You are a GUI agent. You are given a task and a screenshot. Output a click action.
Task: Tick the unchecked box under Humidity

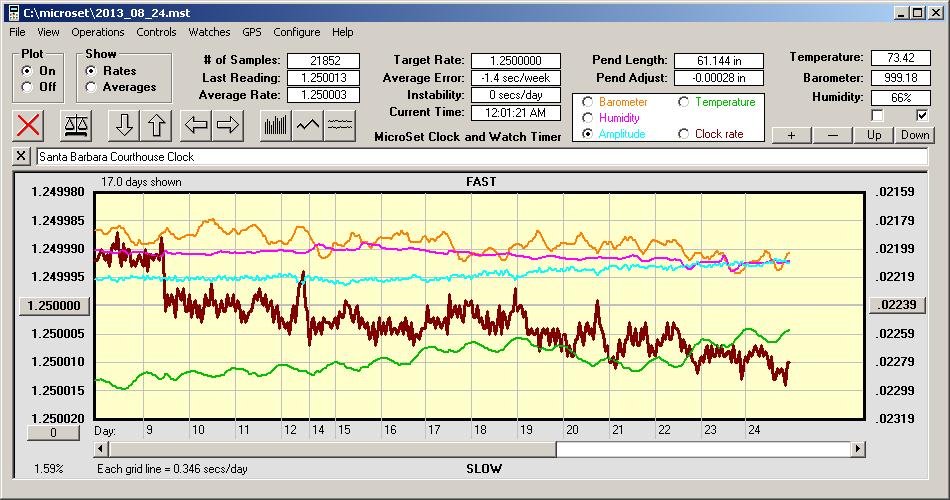[878, 116]
